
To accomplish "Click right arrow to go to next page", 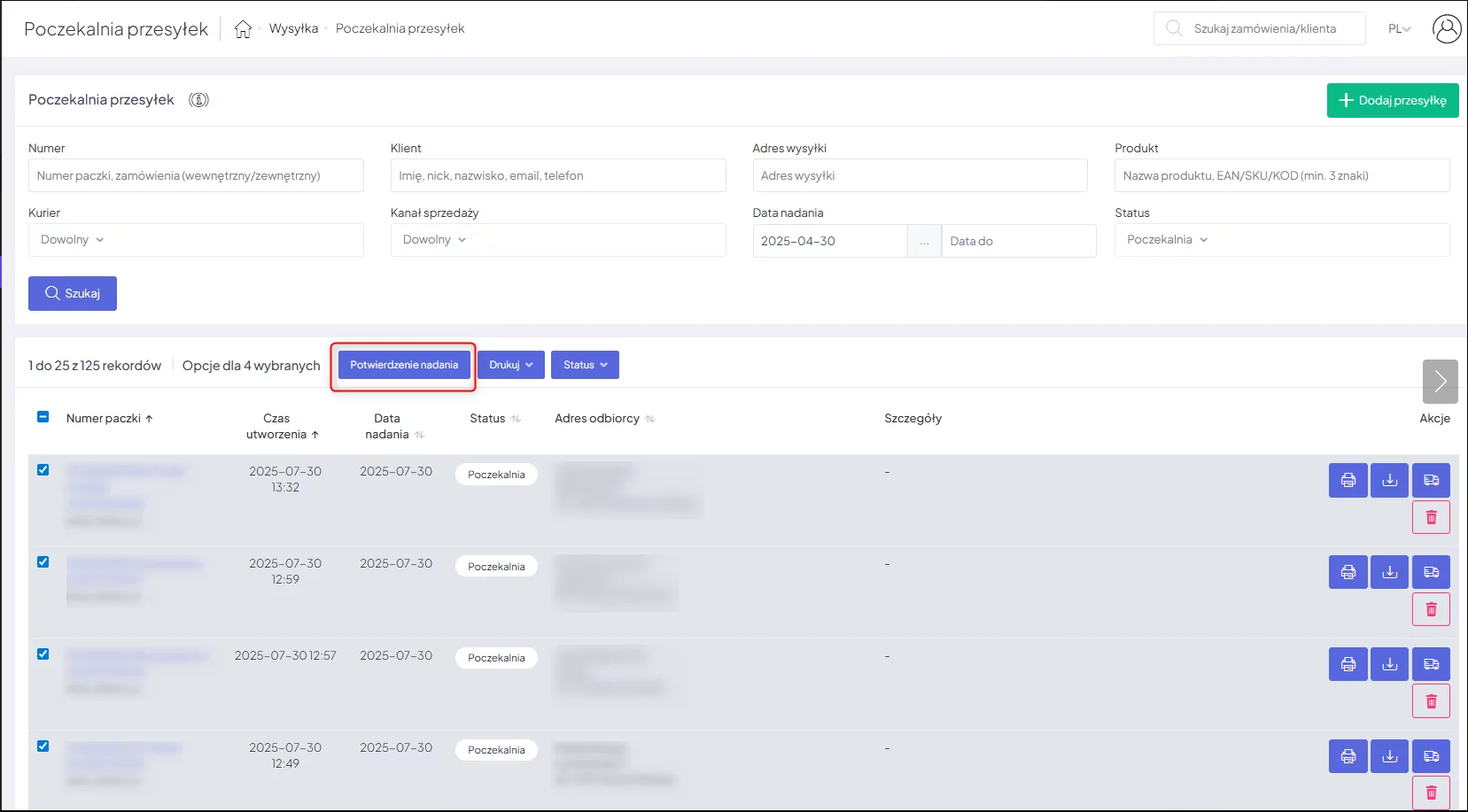I will pyautogui.click(x=1440, y=382).
